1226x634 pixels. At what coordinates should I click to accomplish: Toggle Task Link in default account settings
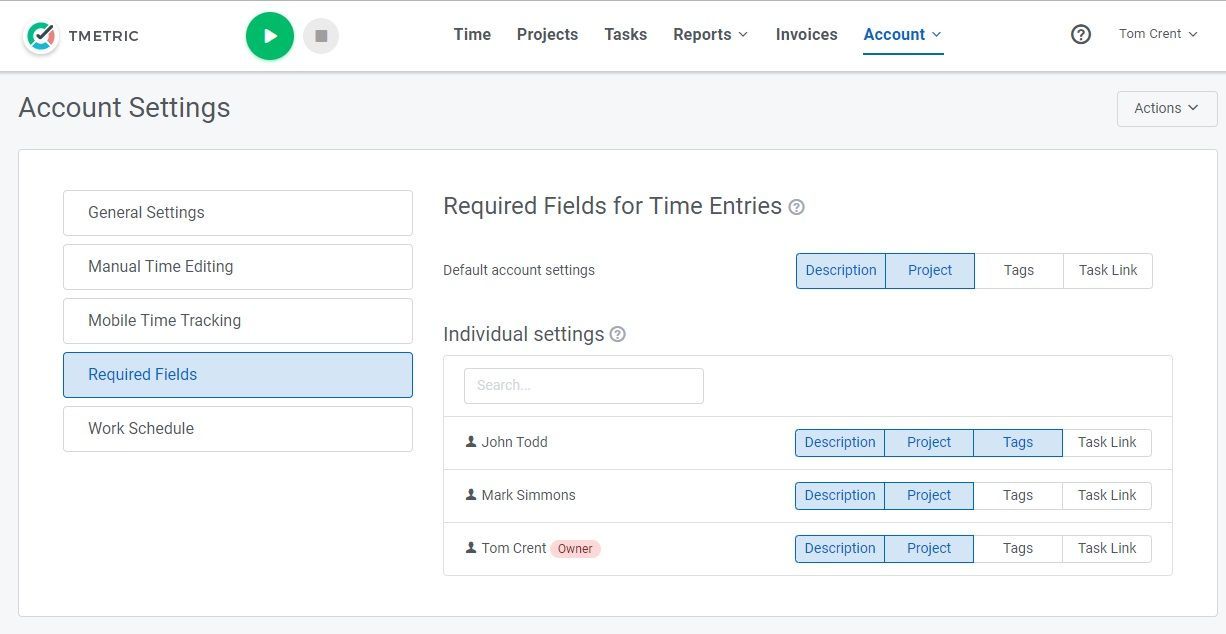click(1108, 271)
